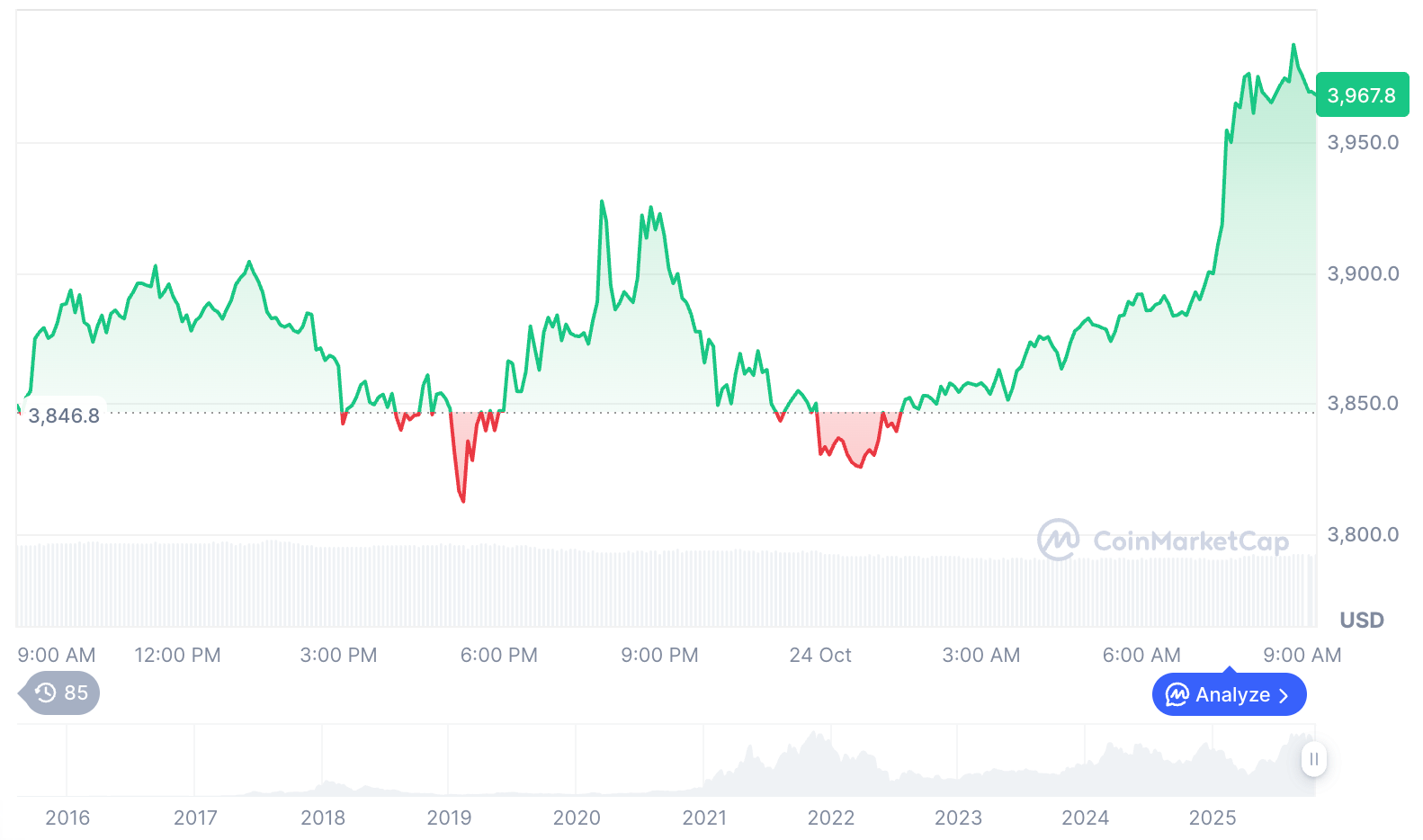Click the USD currency label
Image resolution: width=1423 pixels, height=840 pixels.
[x=1362, y=620]
